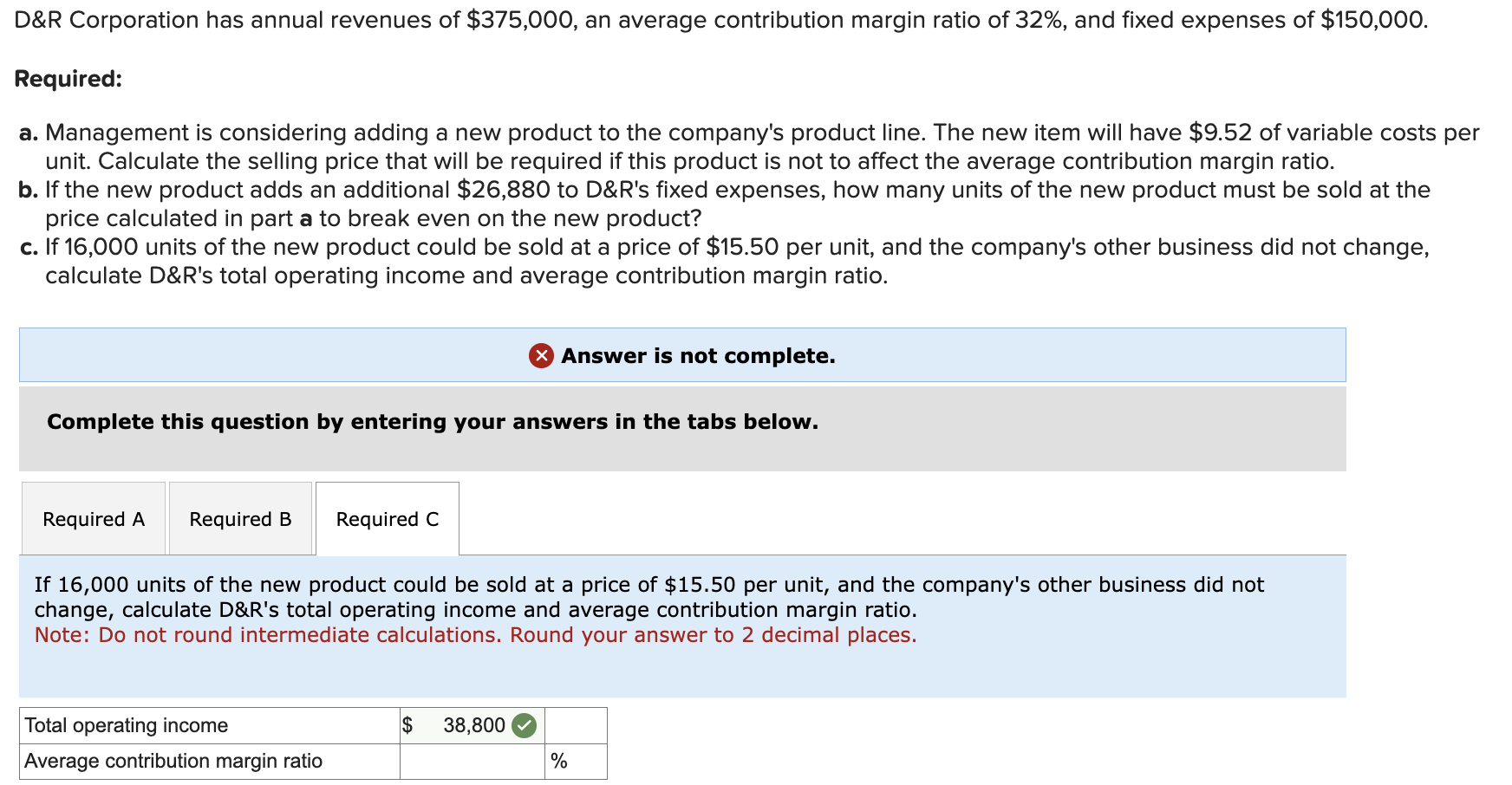Click the red X incomplete-answer icon

point(540,355)
